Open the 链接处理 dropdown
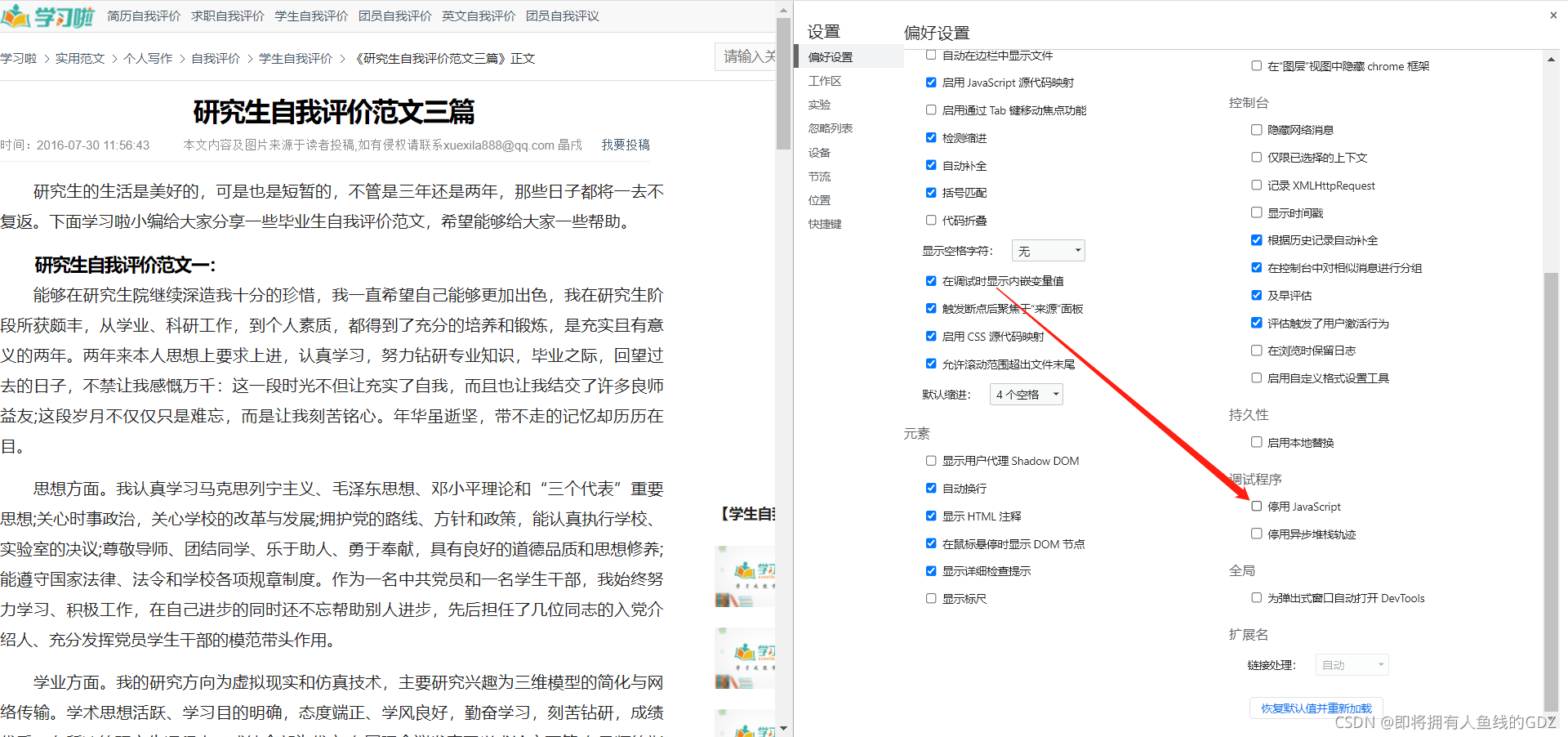 pyautogui.click(x=1352, y=665)
